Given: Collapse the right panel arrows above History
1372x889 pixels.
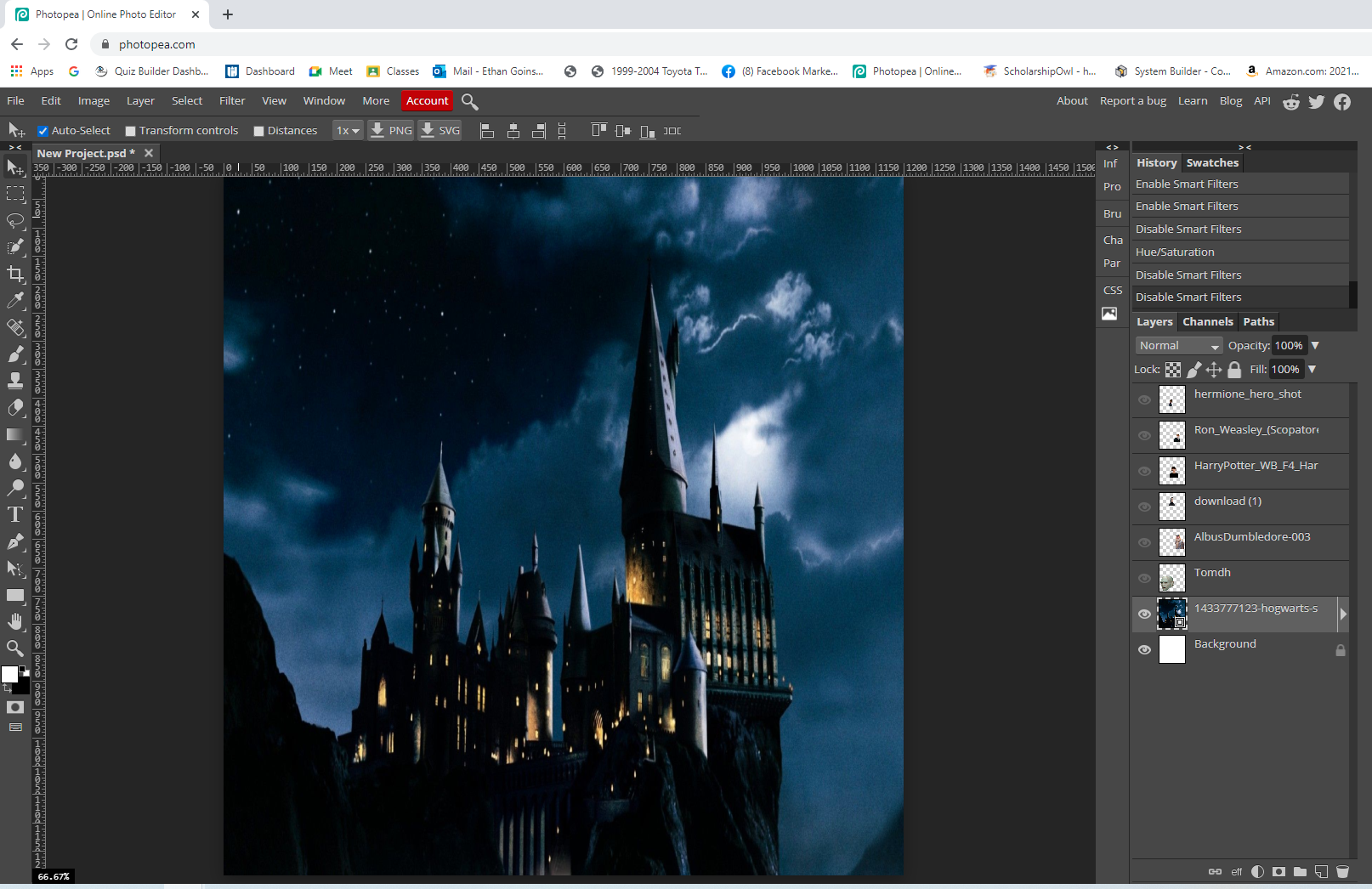Looking at the screenshot, I should coord(1244,147).
